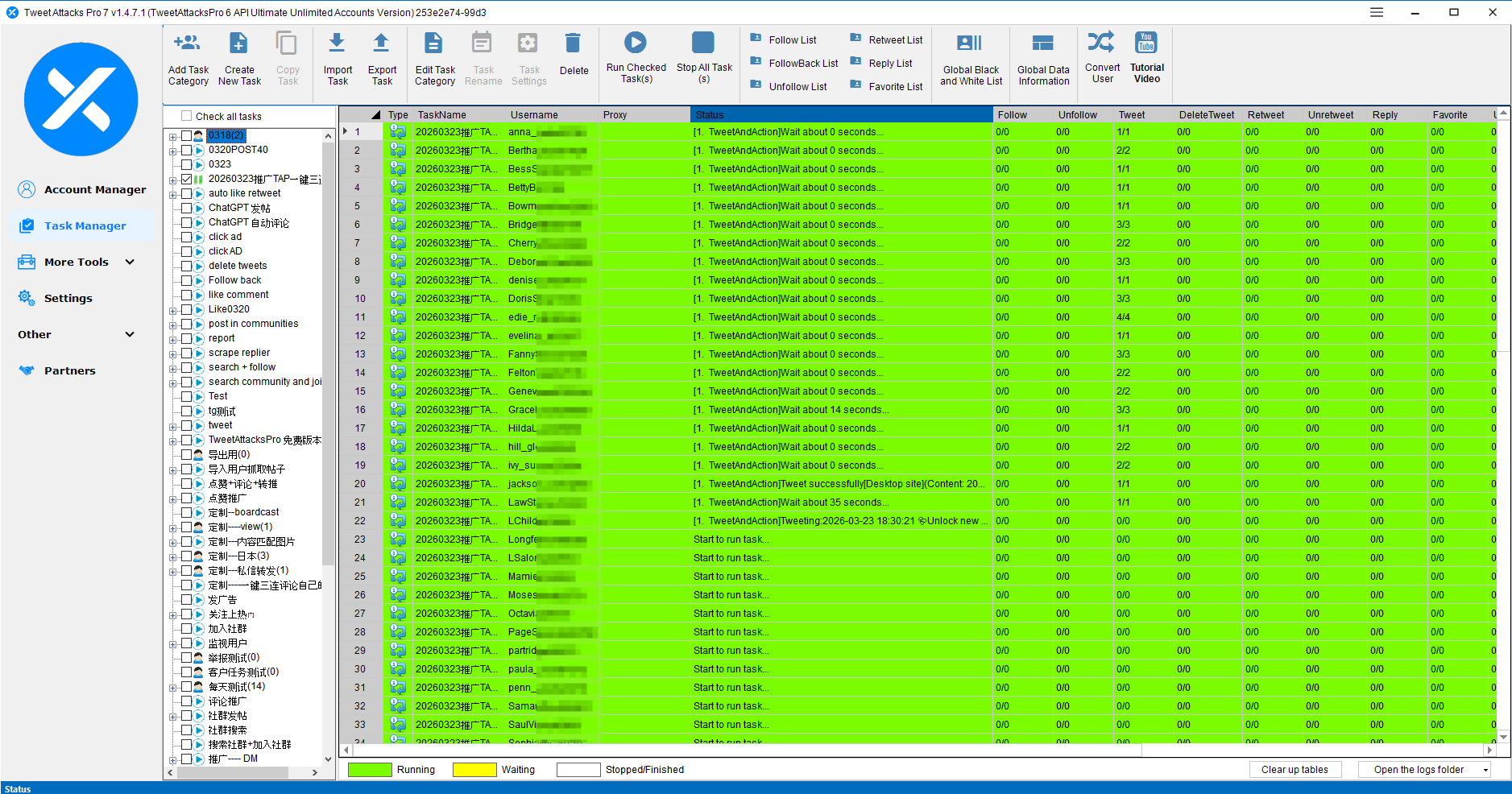The width and height of the screenshot is (1512, 794).
Task: Open the Global Black and White List
Action: tap(970, 43)
